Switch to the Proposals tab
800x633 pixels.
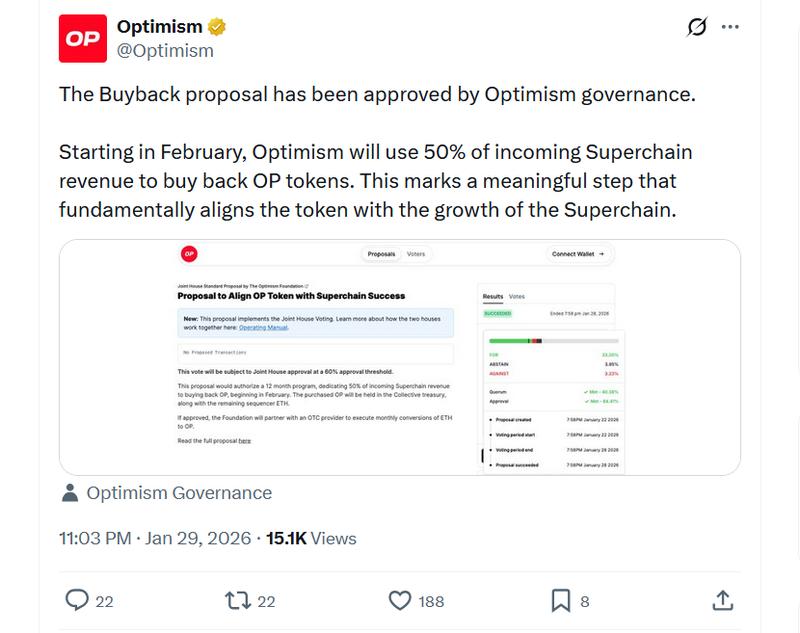click(x=382, y=253)
